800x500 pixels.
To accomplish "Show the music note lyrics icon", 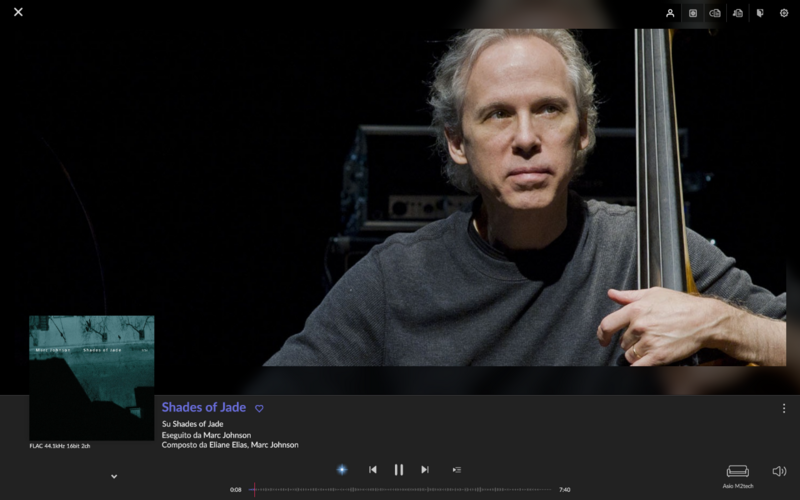I will [x=738, y=13].
